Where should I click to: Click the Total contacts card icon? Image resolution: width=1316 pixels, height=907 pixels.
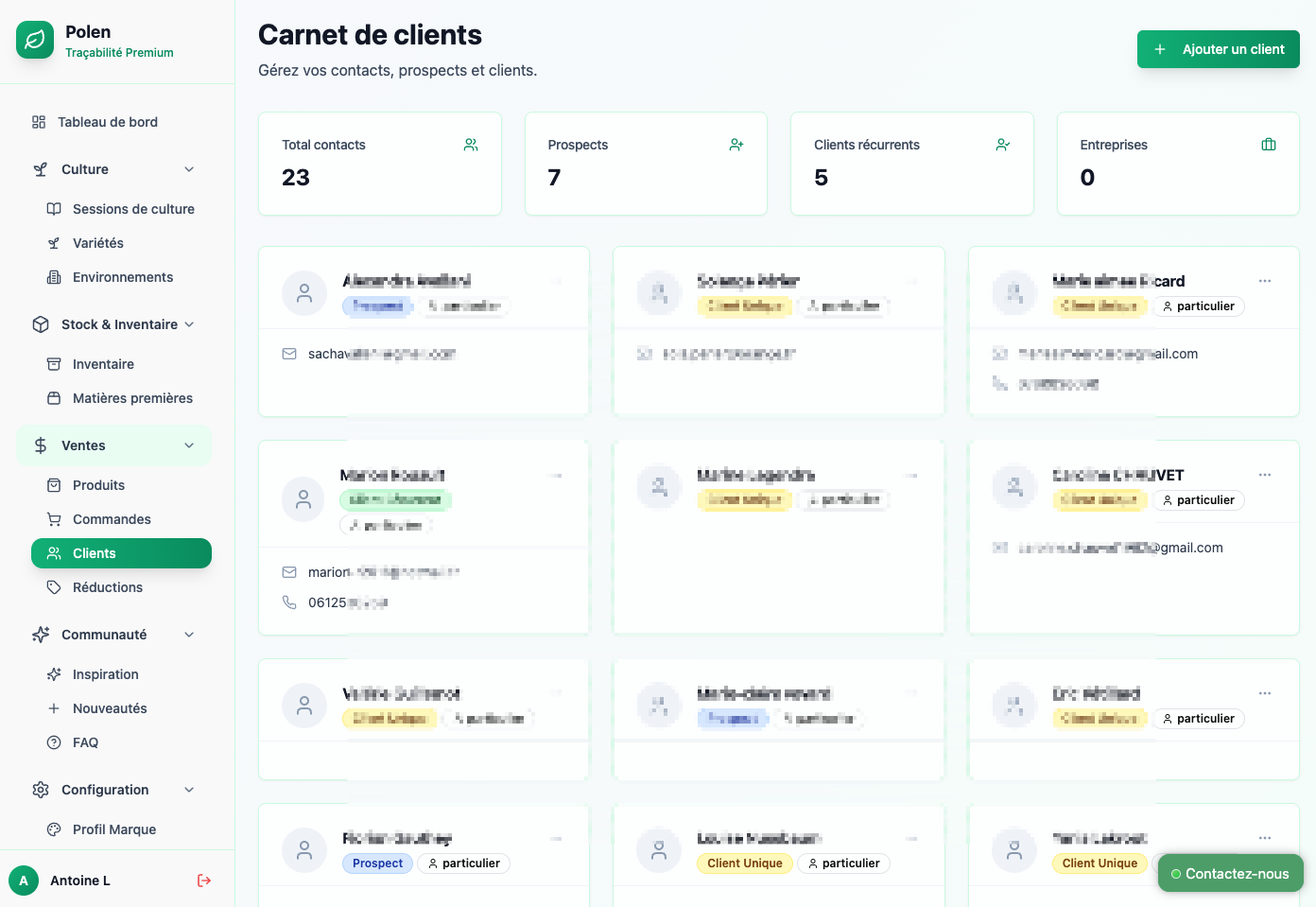pyautogui.click(x=471, y=145)
